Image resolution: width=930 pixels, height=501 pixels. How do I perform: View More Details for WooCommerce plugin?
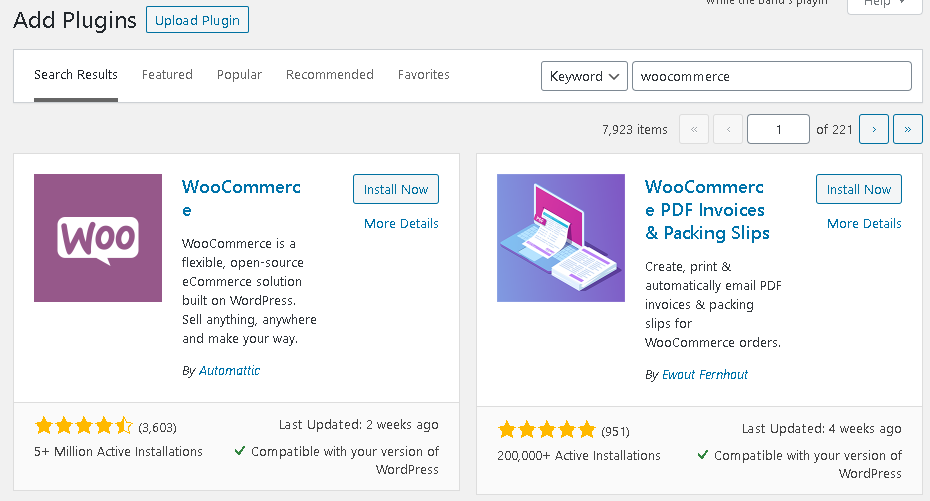401,224
